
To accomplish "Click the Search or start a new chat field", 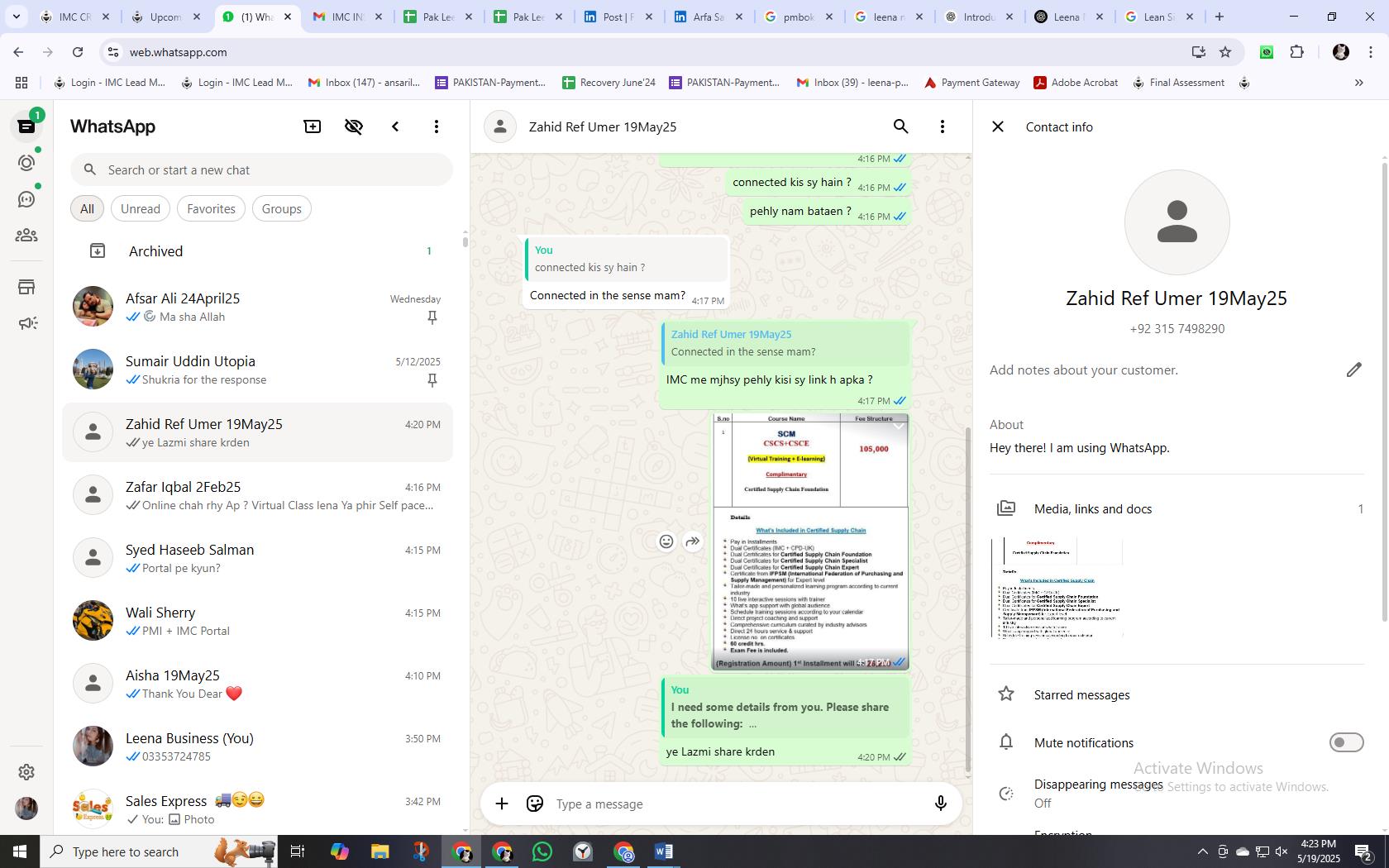I will [x=261, y=169].
